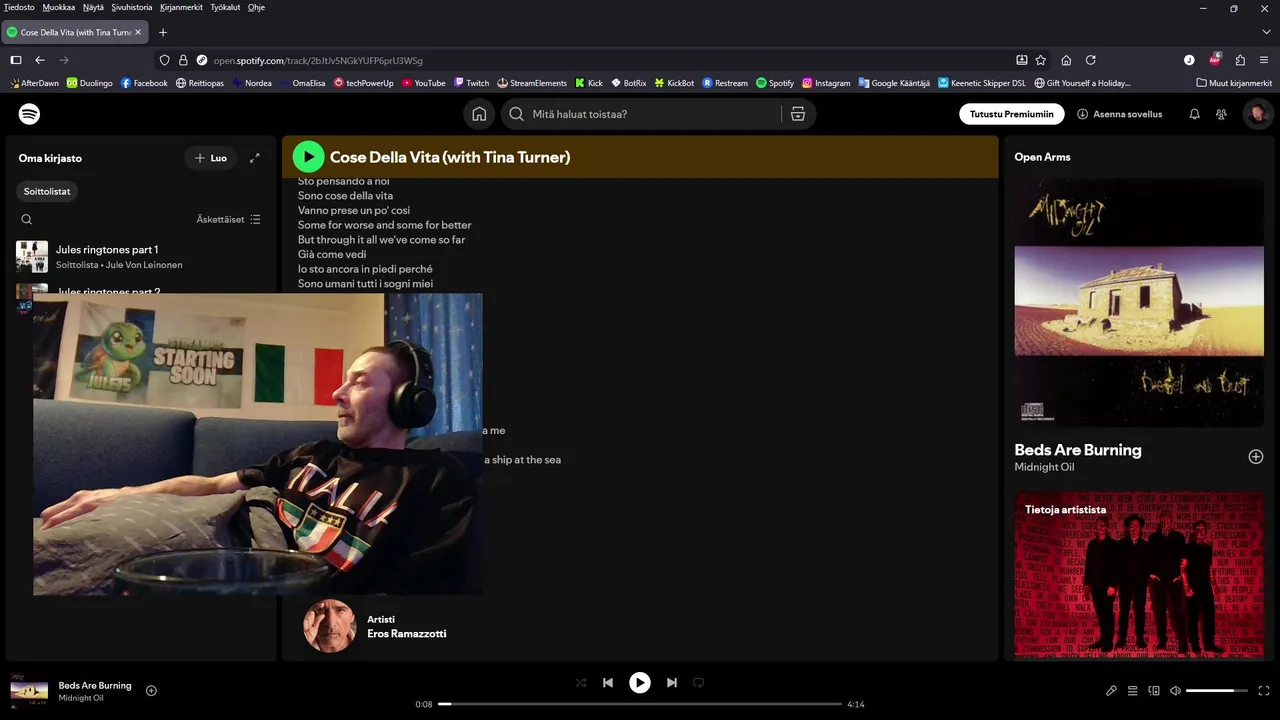This screenshot has width=1280, height=720.
Task: Click the Spotify logo in the header
Action: tap(30, 114)
